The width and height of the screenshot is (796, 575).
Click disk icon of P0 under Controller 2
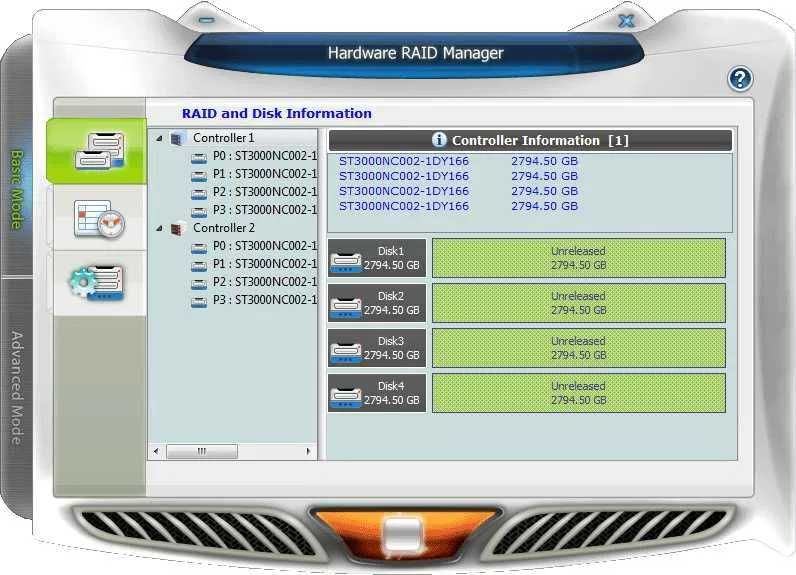(199, 248)
